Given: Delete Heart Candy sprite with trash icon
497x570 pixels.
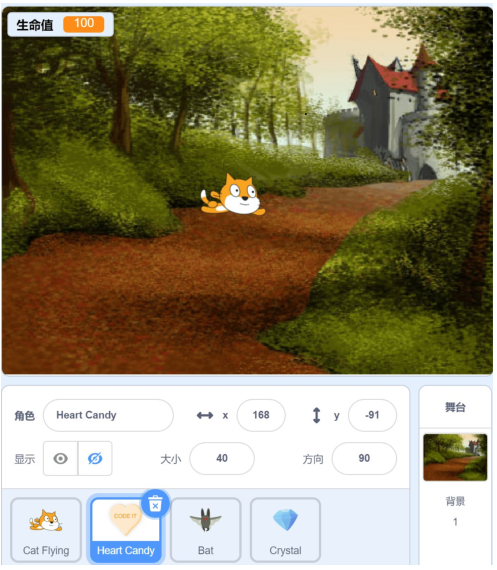Looking at the screenshot, I should 155,503.
